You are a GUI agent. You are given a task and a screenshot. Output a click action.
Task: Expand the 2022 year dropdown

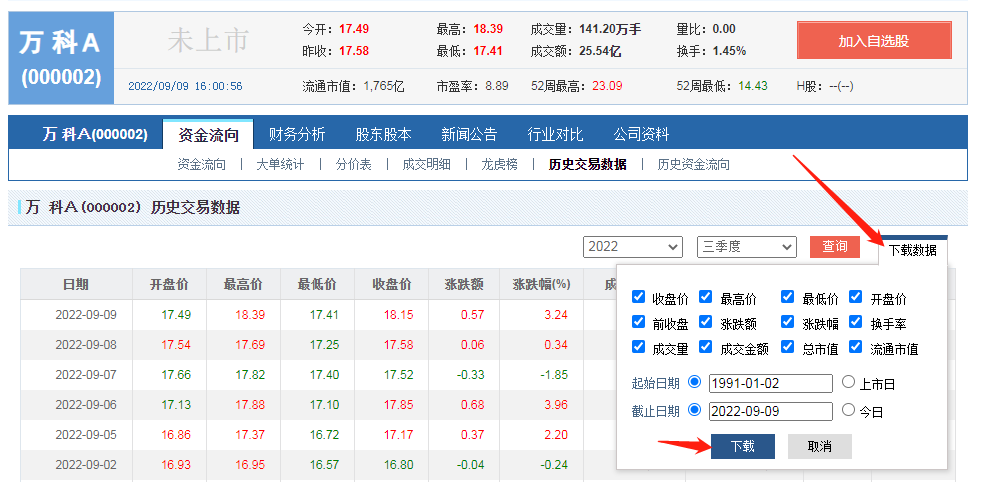point(632,246)
